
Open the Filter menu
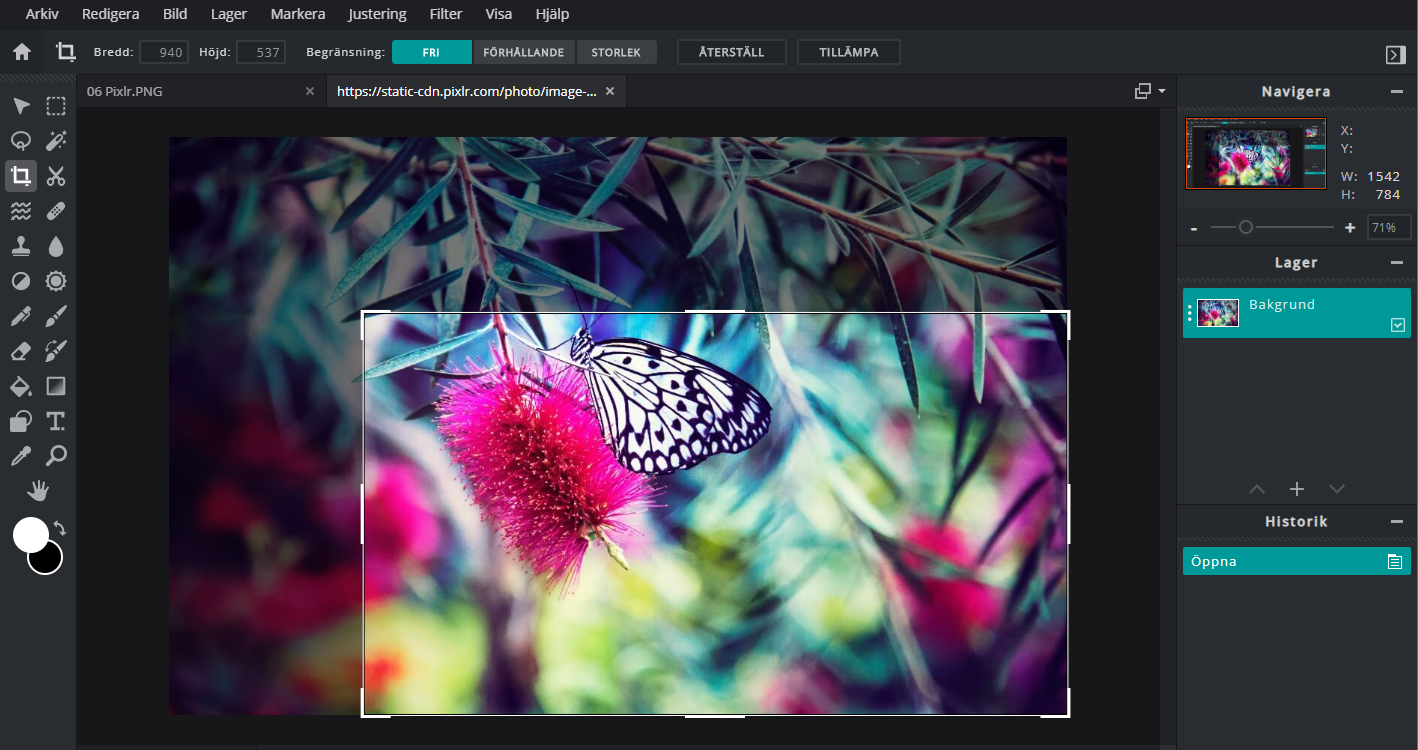[445, 14]
